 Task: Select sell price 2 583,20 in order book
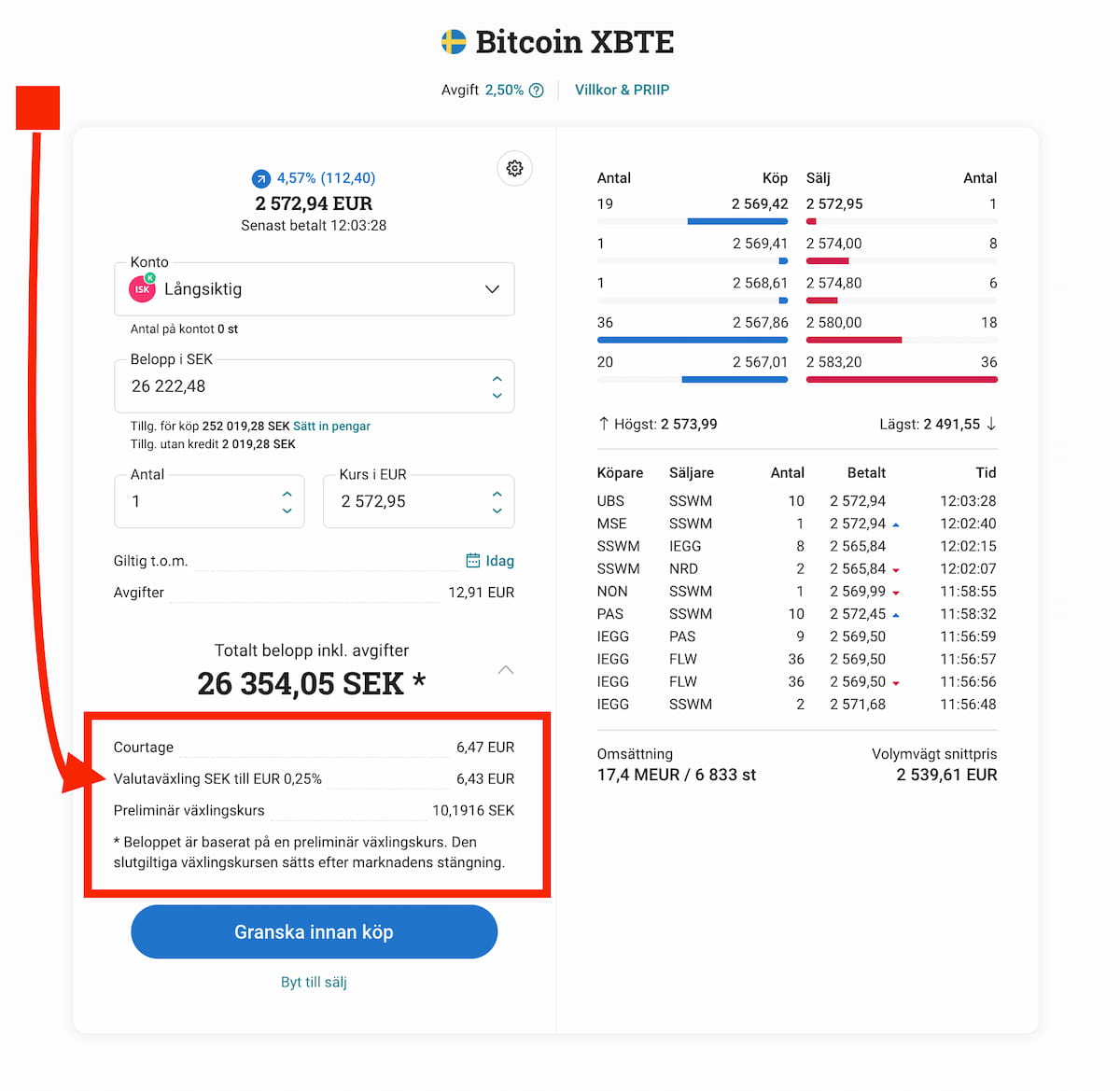coord(833,362)
